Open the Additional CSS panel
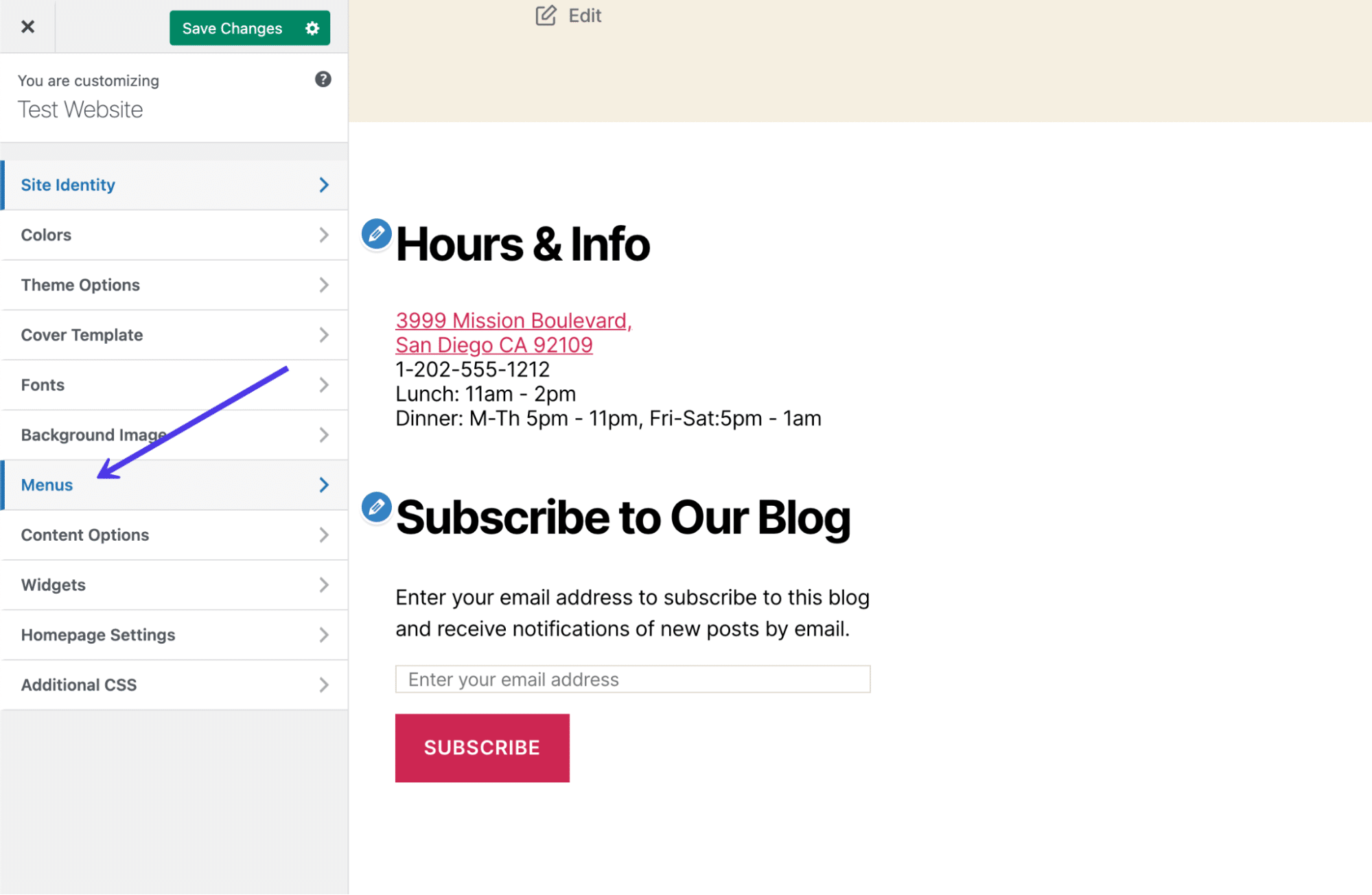Screen dimensions: 1372x895 (174, 685)
